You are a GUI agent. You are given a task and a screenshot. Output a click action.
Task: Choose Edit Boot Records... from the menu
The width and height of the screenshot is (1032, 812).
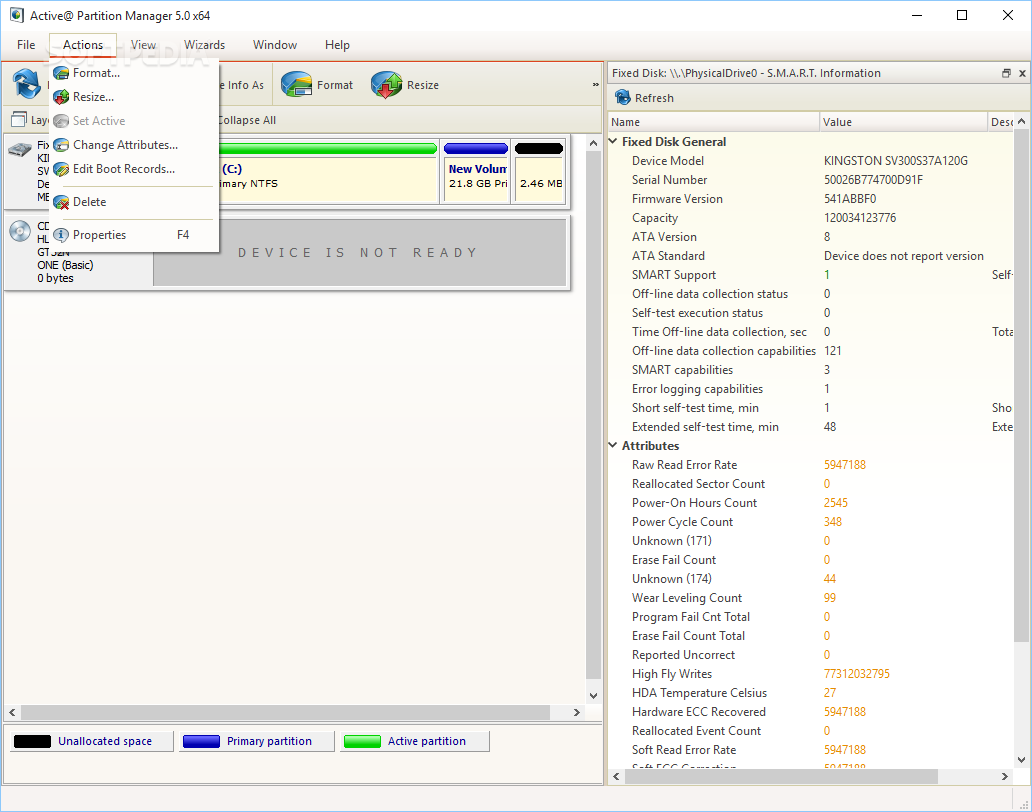click(134, 169)
